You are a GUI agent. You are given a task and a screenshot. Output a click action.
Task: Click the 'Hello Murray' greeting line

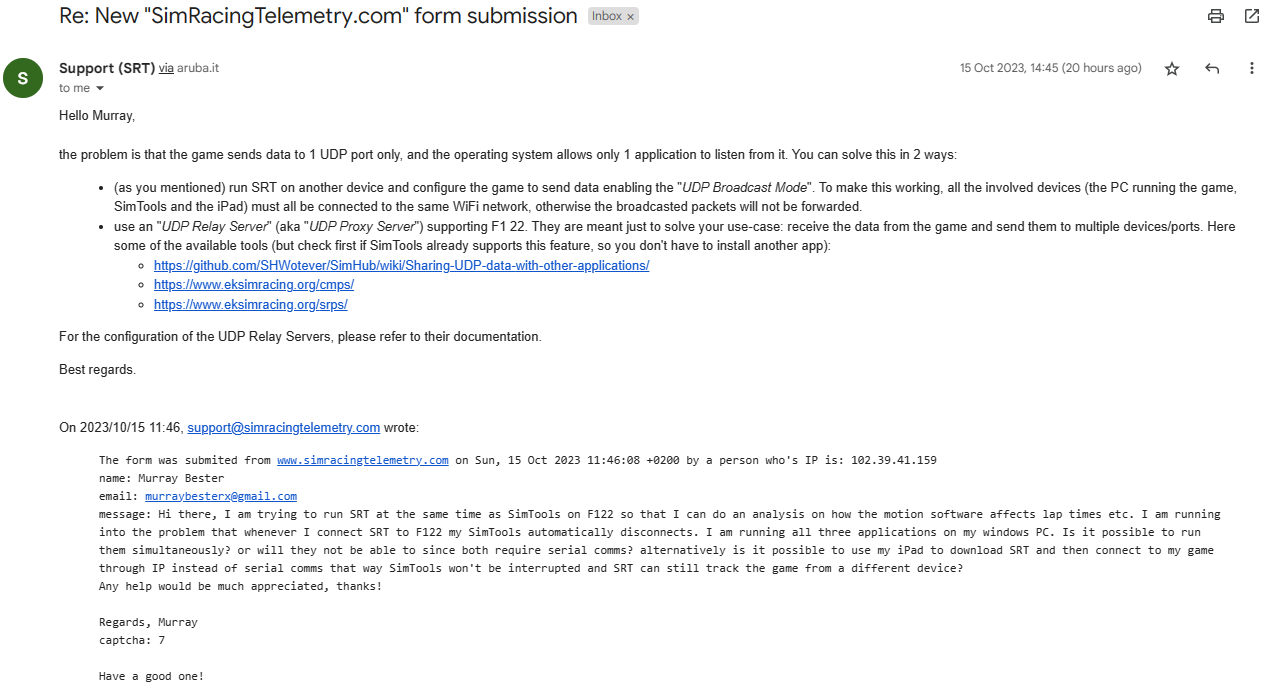tap(97, 116)
